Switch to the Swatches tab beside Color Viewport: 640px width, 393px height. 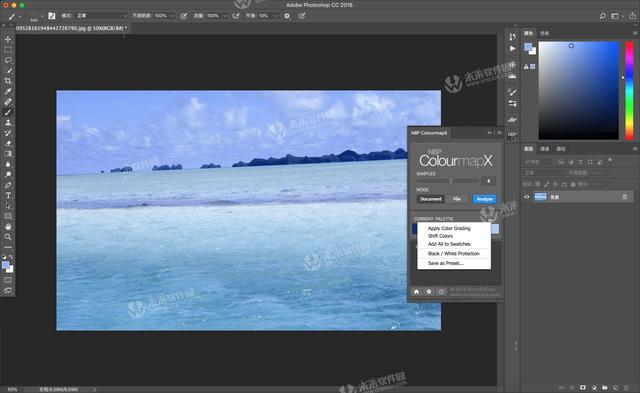click(544, 33)
